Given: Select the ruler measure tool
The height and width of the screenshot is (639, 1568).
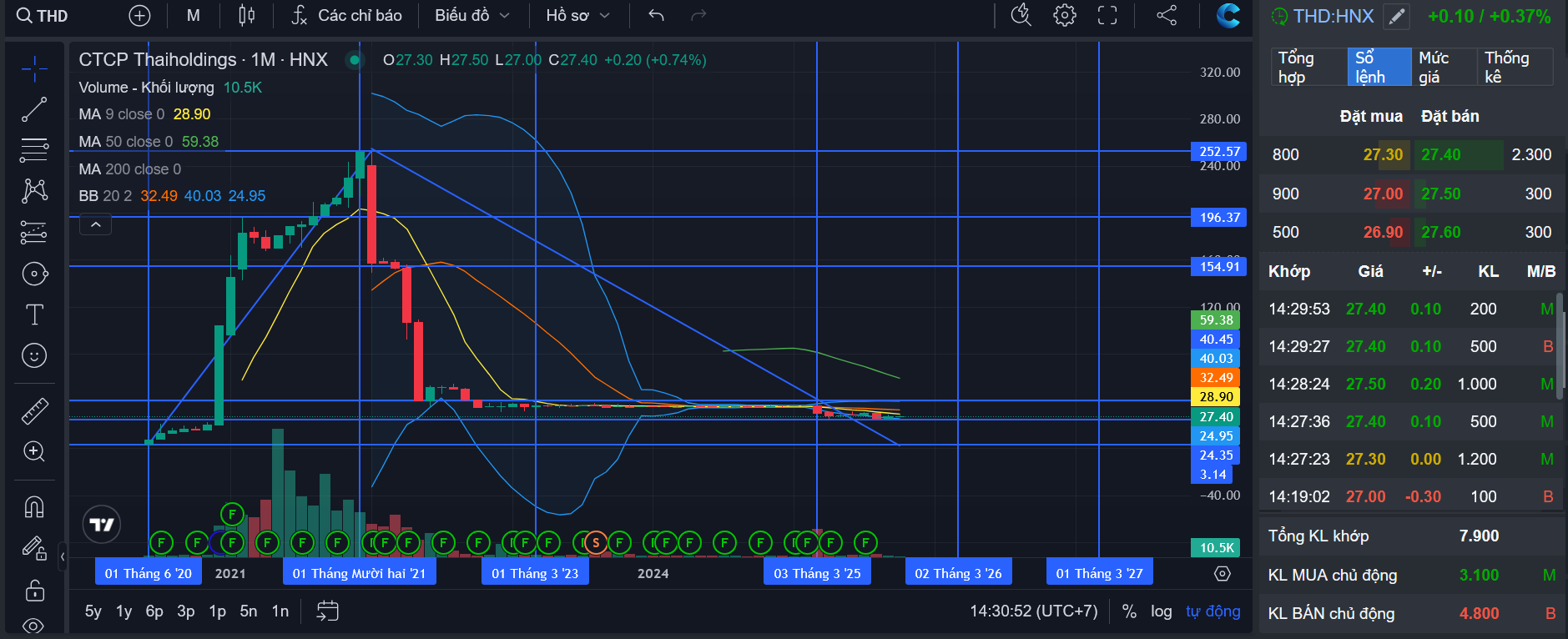Looking at the screenshot, I should 34,410.
